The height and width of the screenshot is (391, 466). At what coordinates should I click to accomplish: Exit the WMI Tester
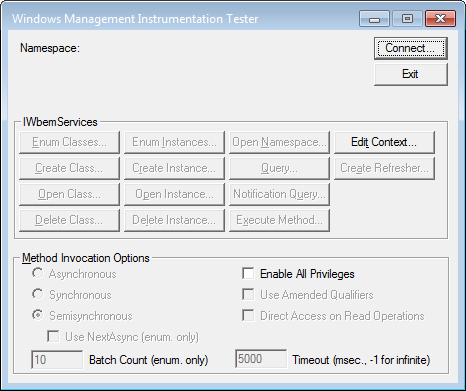[x=410, y=74]
